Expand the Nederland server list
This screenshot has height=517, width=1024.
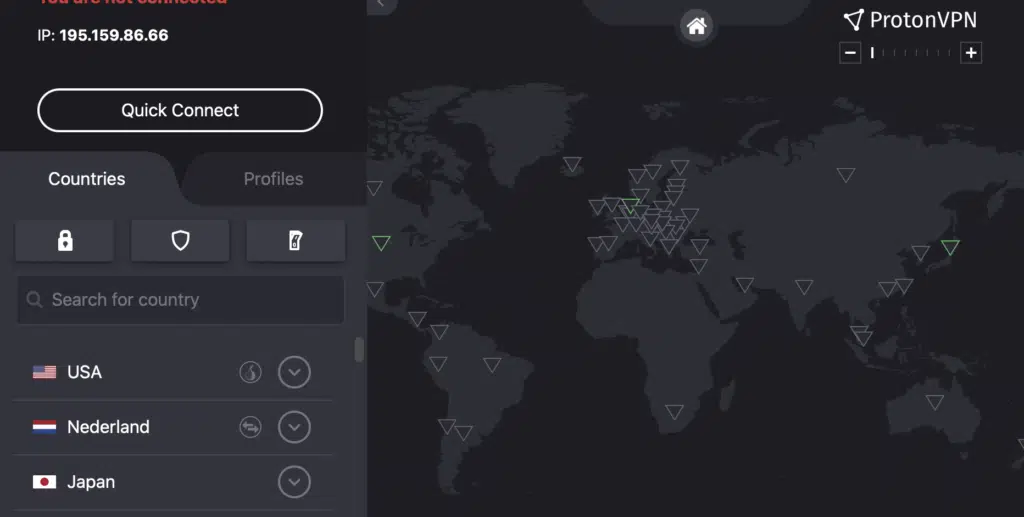click(294, 427)
